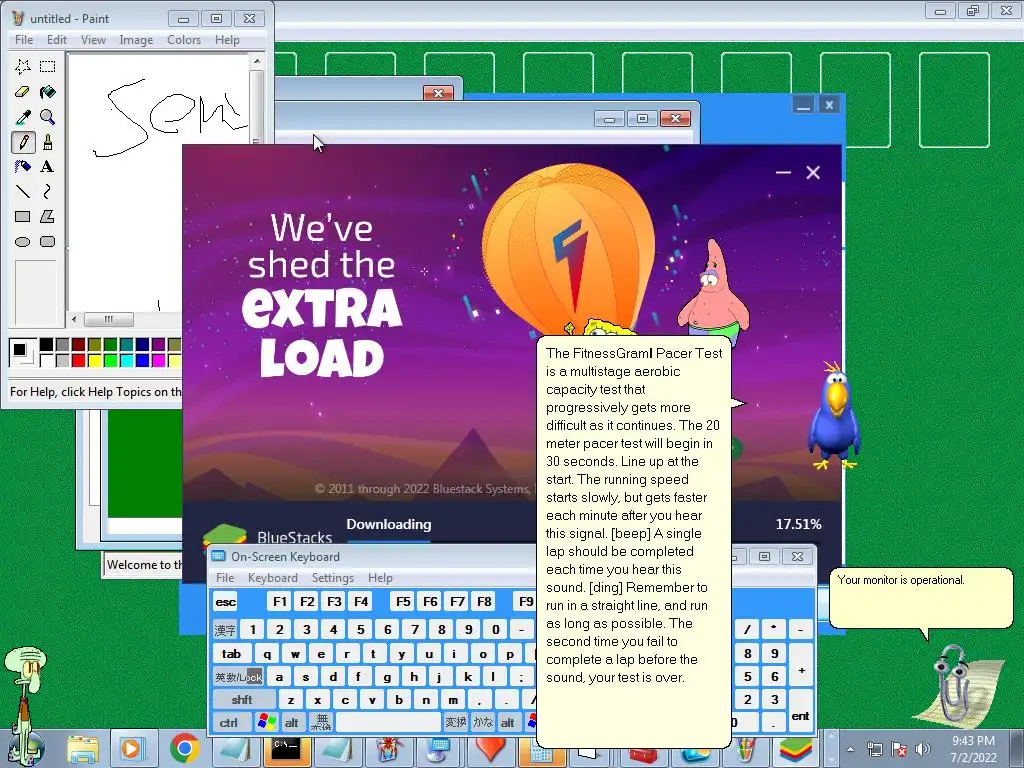Image resolution: width=1024 pixels, height=768 pixels.
Task: Click the volume speaker tray icon
Action: 923,749
